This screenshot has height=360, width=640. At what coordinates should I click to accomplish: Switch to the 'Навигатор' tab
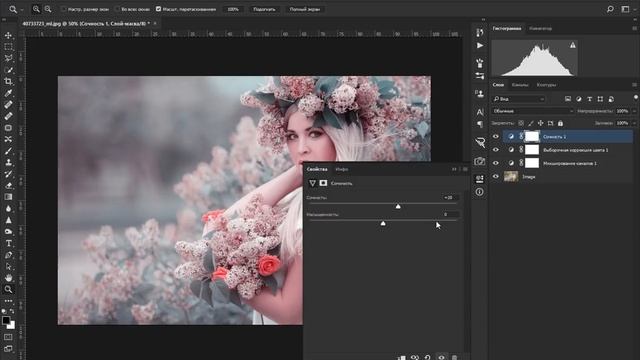pyautogui.click(x=540, y=29)
